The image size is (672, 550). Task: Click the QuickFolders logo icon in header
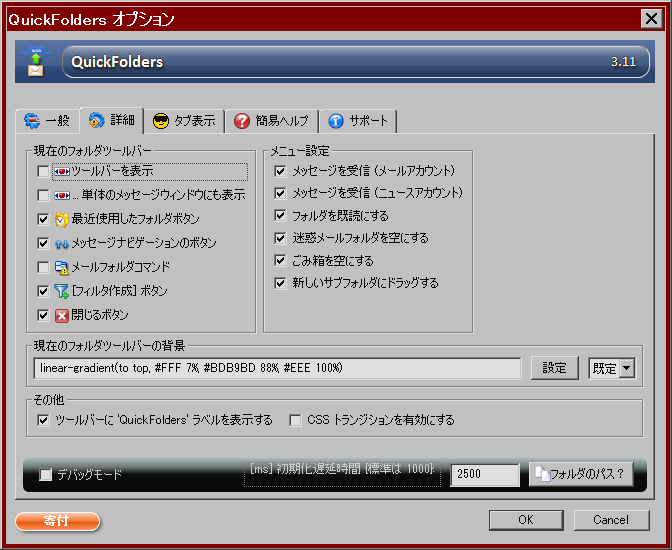tap(36, 62)
